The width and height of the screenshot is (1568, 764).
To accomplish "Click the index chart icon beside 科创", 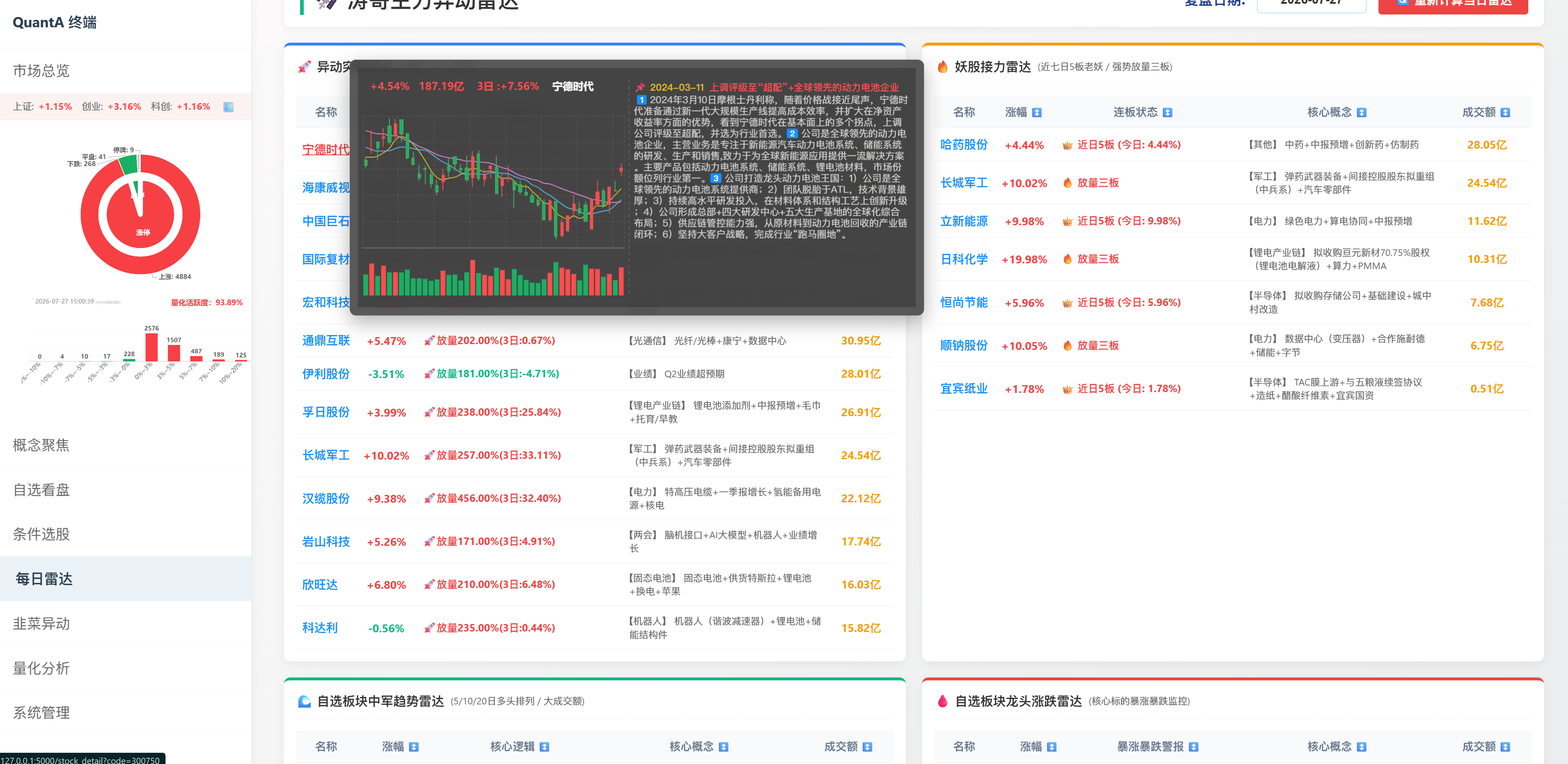I will 228,107.
